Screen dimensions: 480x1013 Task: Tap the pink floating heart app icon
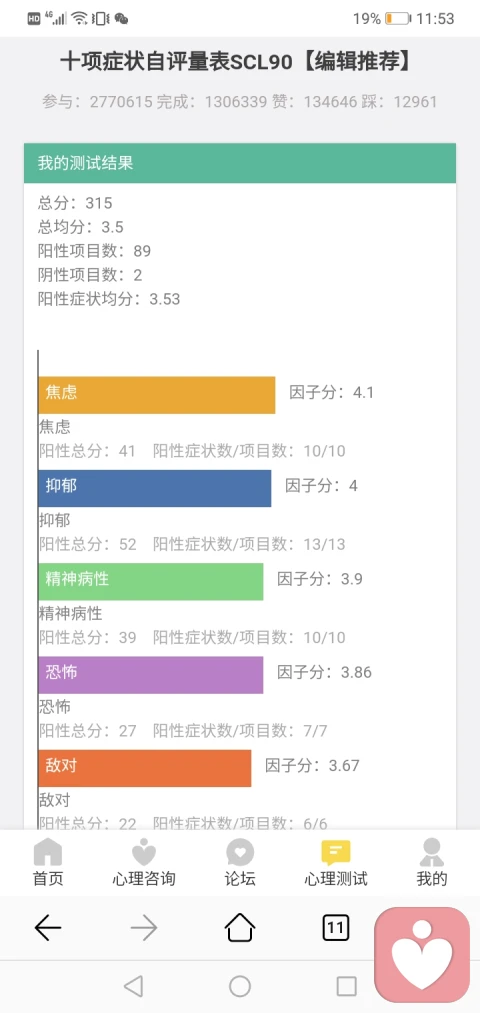point(423,955)
